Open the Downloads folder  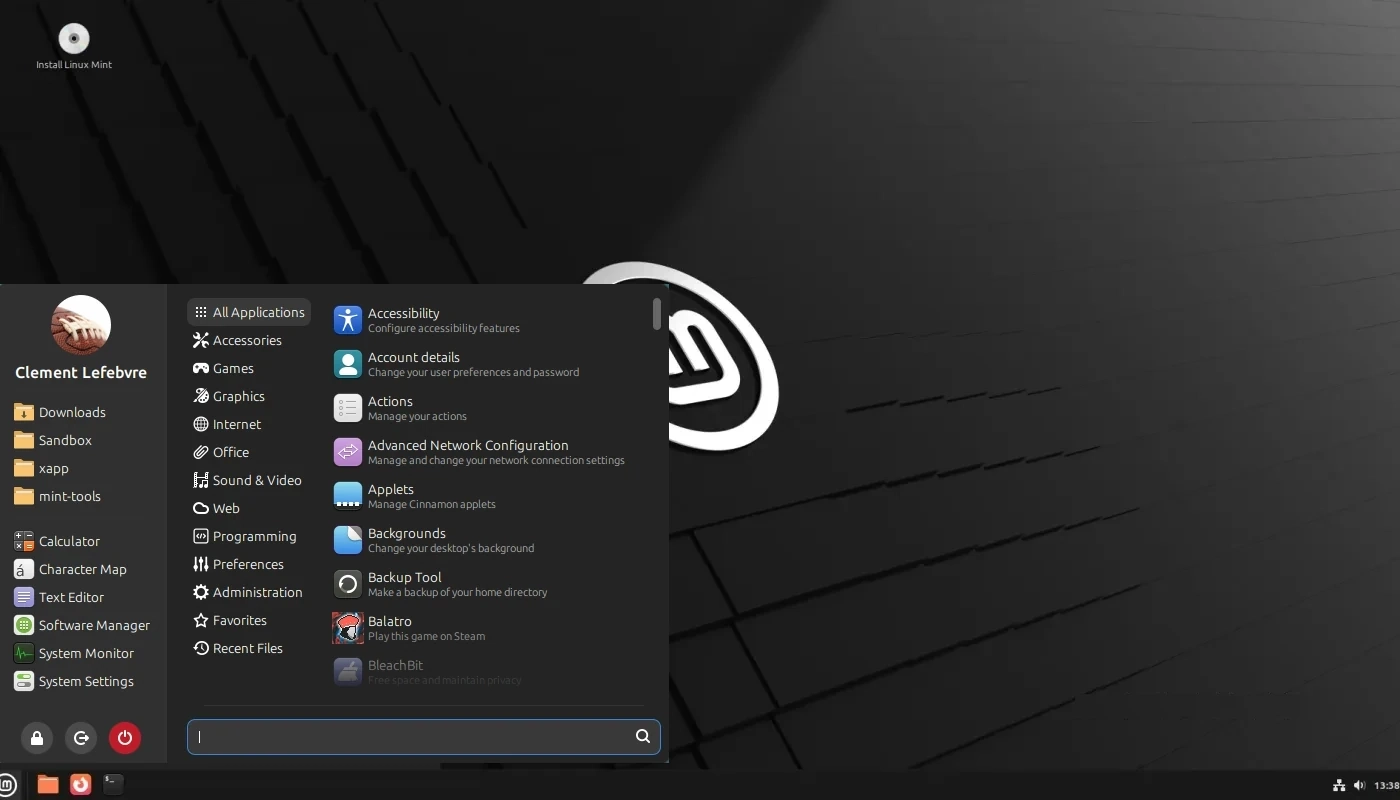click(72, 412)
